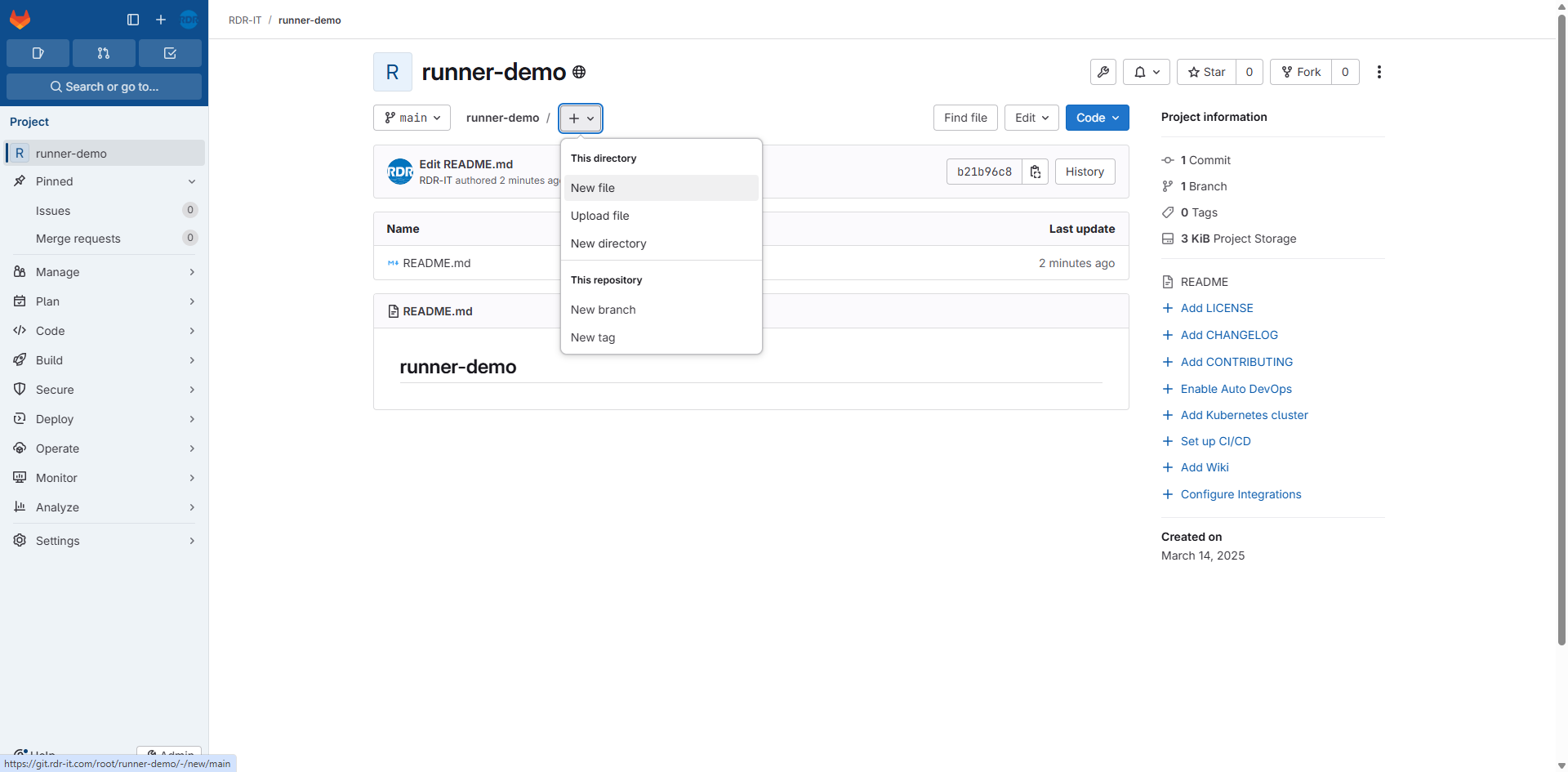This screenshot has width=1568, height=772.
Task: Open merge requests icon button in sidebar
Action: click(104, 53)
